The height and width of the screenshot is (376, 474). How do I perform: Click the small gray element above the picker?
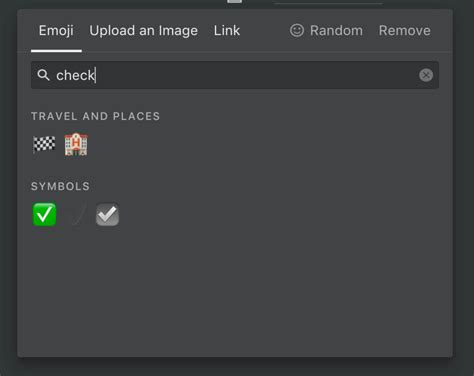(234, 1)
